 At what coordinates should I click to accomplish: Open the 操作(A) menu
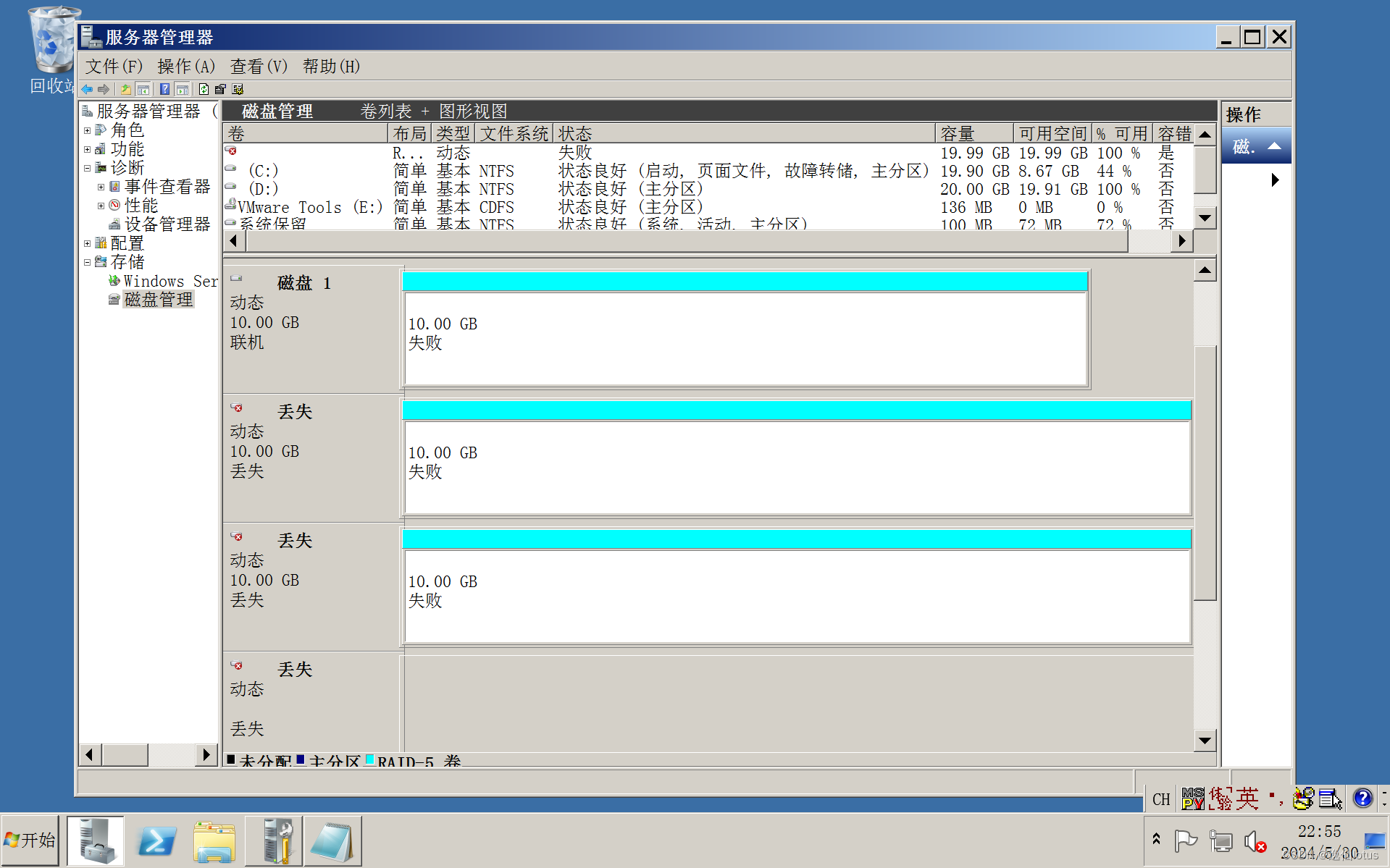[x=185, y=66]
